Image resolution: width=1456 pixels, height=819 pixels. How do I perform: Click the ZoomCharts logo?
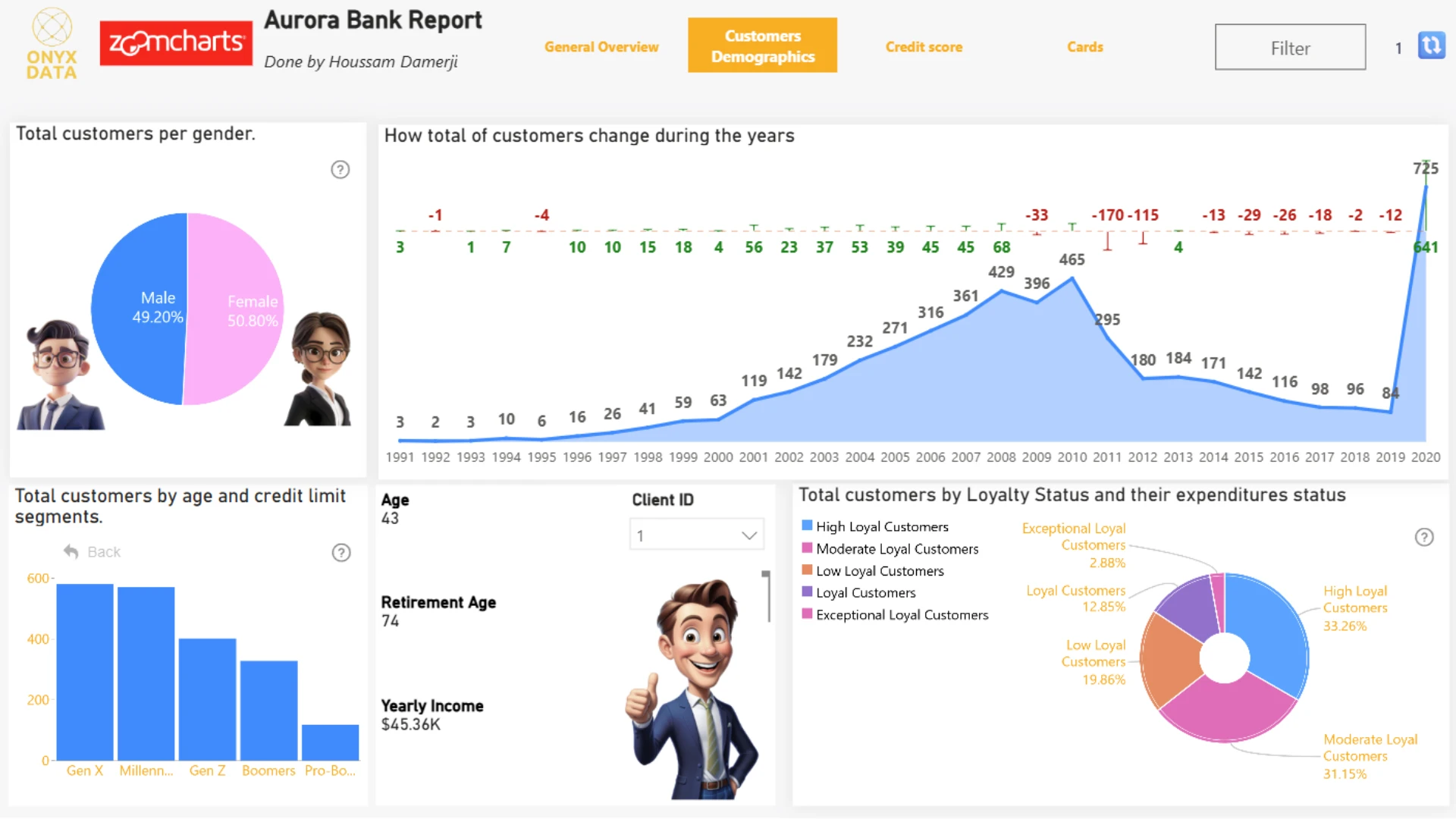click(176, 43)
